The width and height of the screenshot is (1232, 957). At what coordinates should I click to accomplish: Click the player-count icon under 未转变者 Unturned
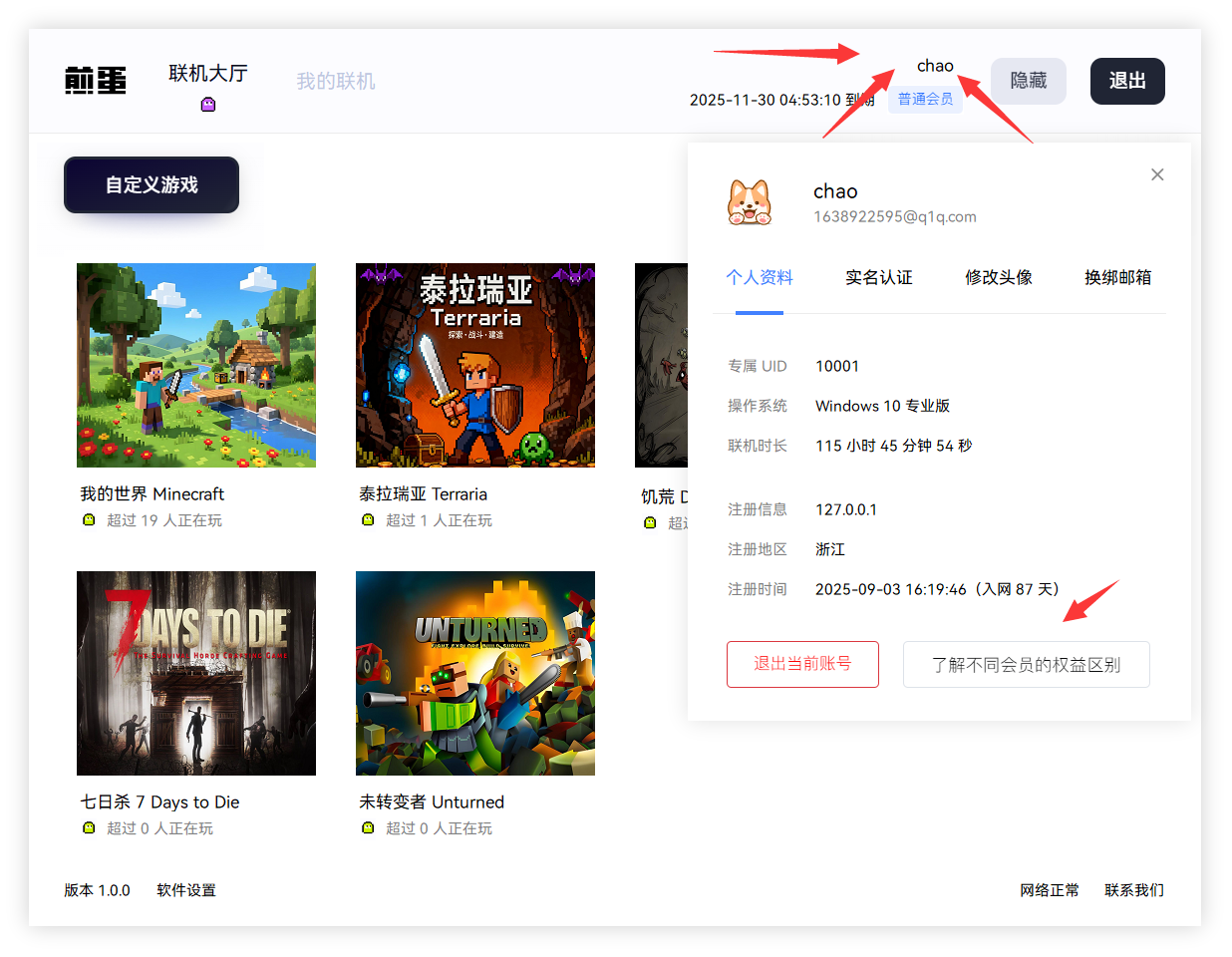[x=368, y=828]
